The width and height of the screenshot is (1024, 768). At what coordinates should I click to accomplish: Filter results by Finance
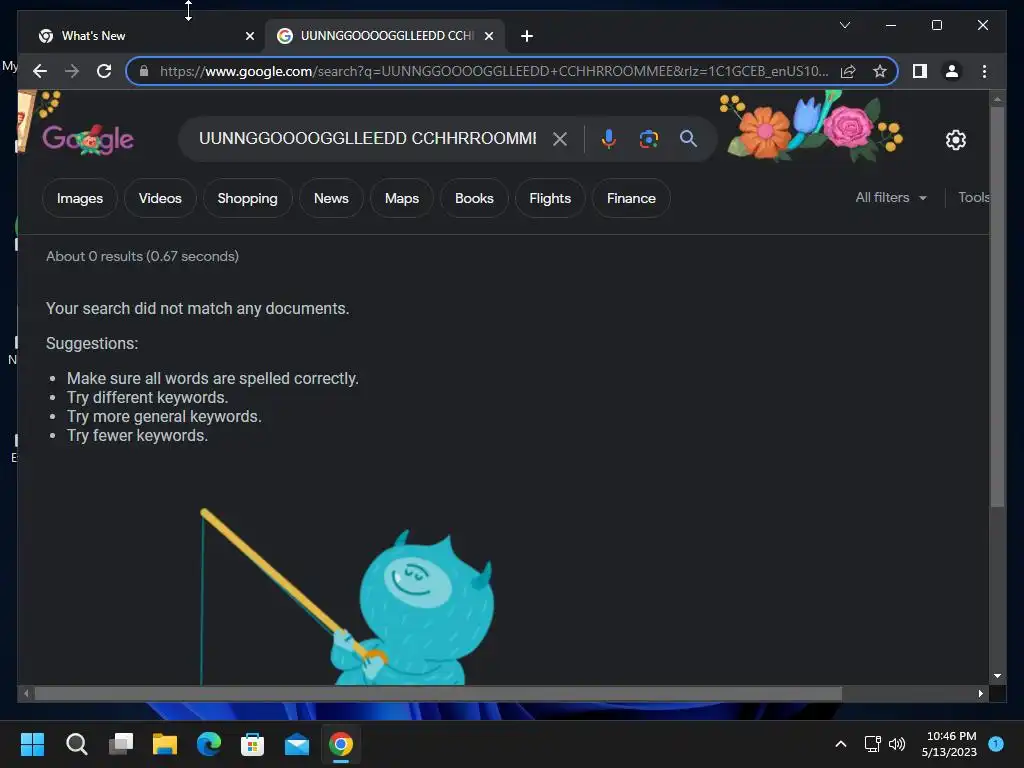[631, 198]
